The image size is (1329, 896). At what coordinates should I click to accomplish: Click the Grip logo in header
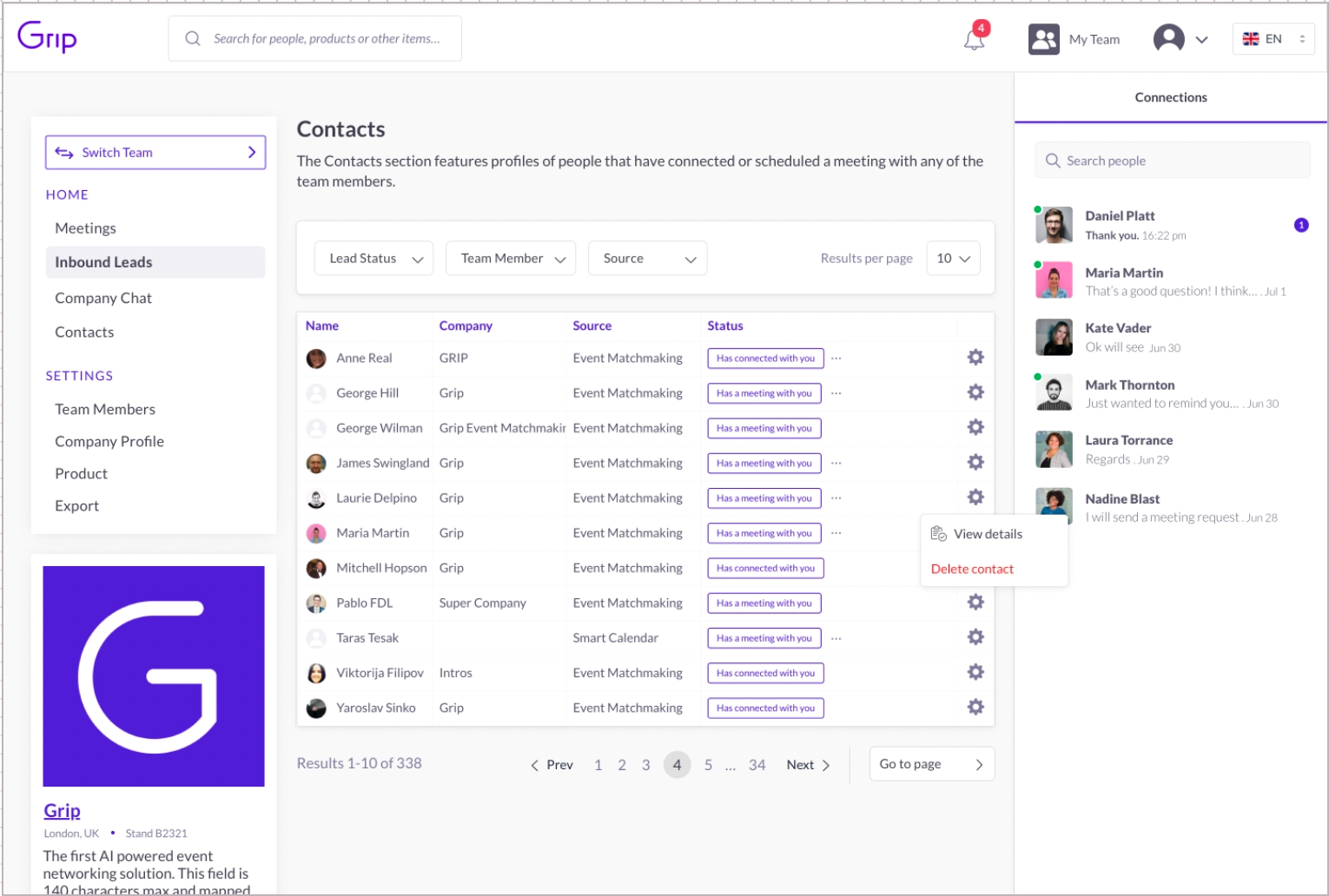tap(47, 36)
